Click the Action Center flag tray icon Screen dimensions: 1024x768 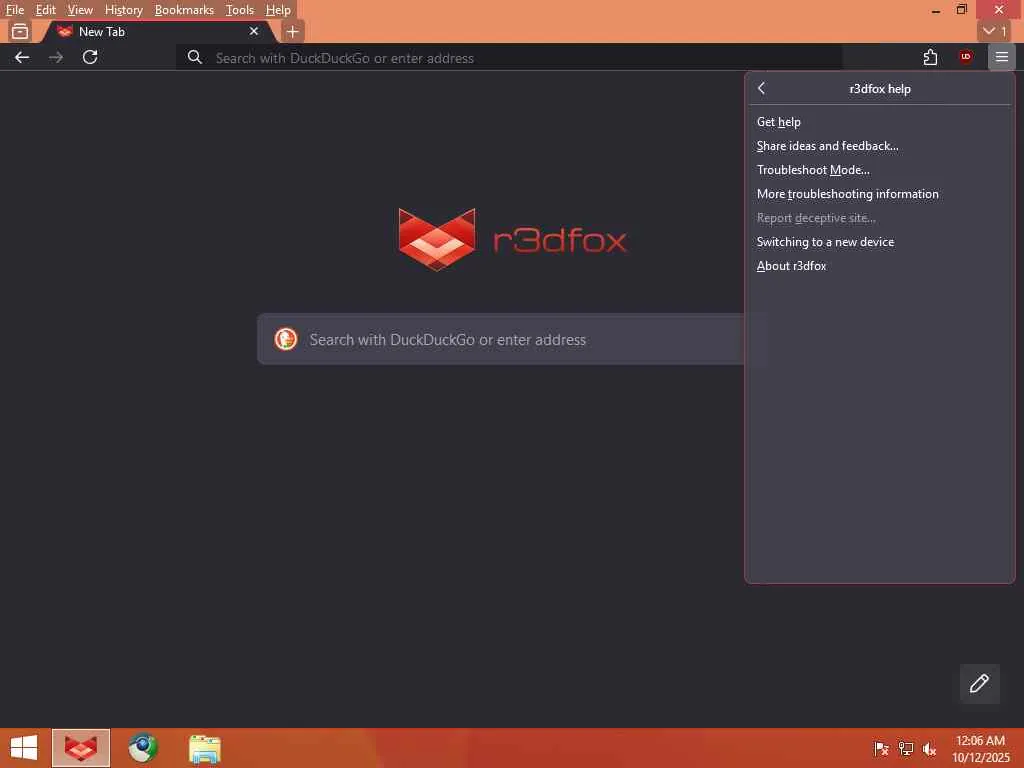coord(881,749)
